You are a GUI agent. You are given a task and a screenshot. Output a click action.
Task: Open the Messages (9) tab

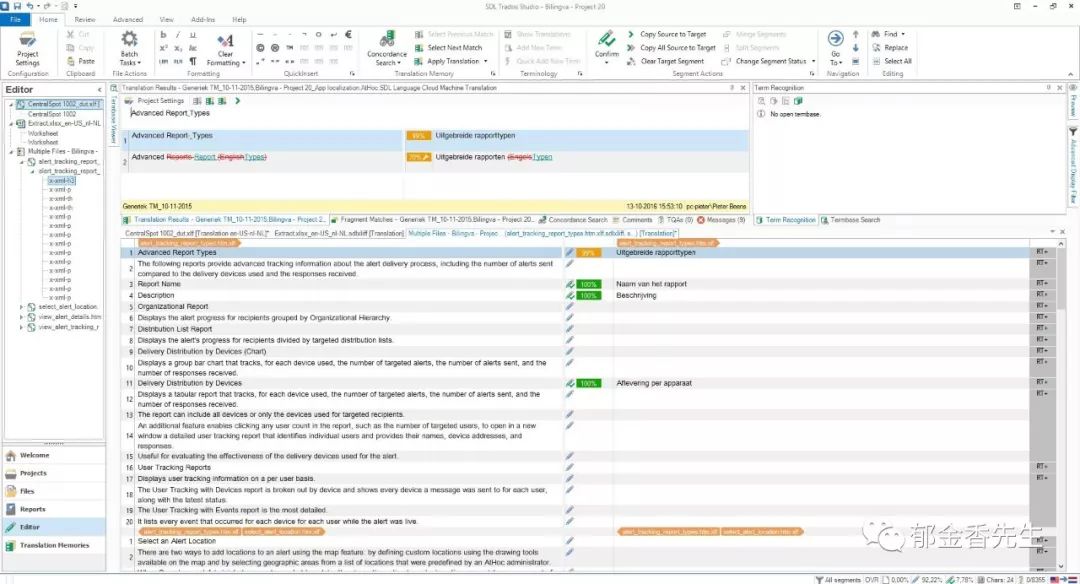point(721,220)
